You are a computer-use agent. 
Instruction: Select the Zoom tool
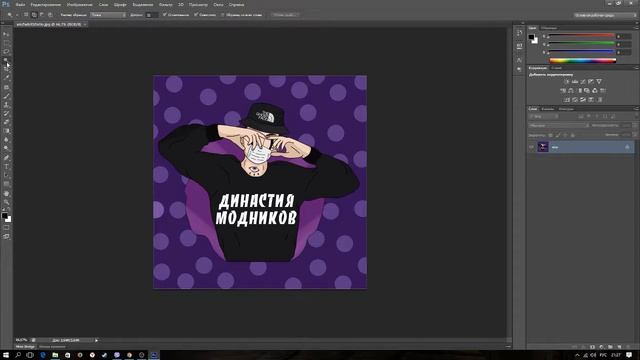click(6, 202)
